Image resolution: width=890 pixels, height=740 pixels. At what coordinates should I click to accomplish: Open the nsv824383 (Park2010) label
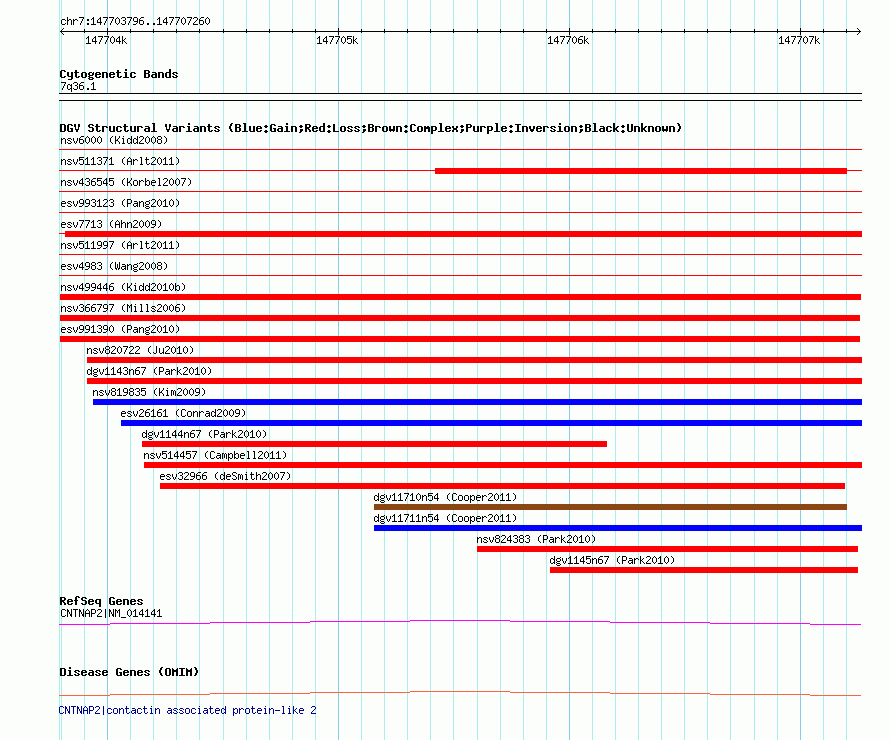coord(536,539)
